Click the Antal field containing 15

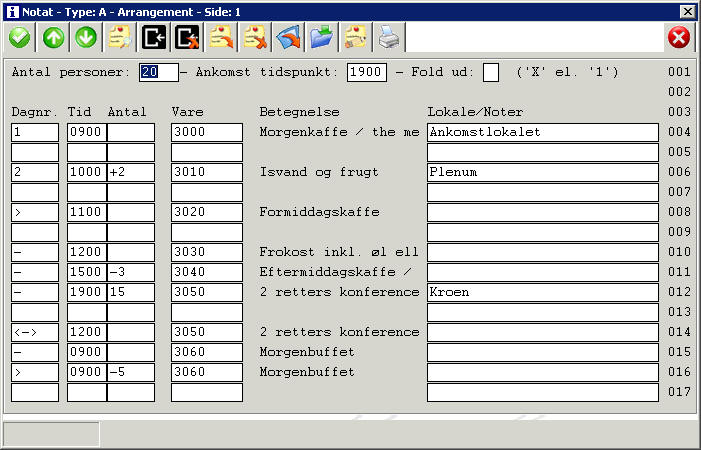131,292
